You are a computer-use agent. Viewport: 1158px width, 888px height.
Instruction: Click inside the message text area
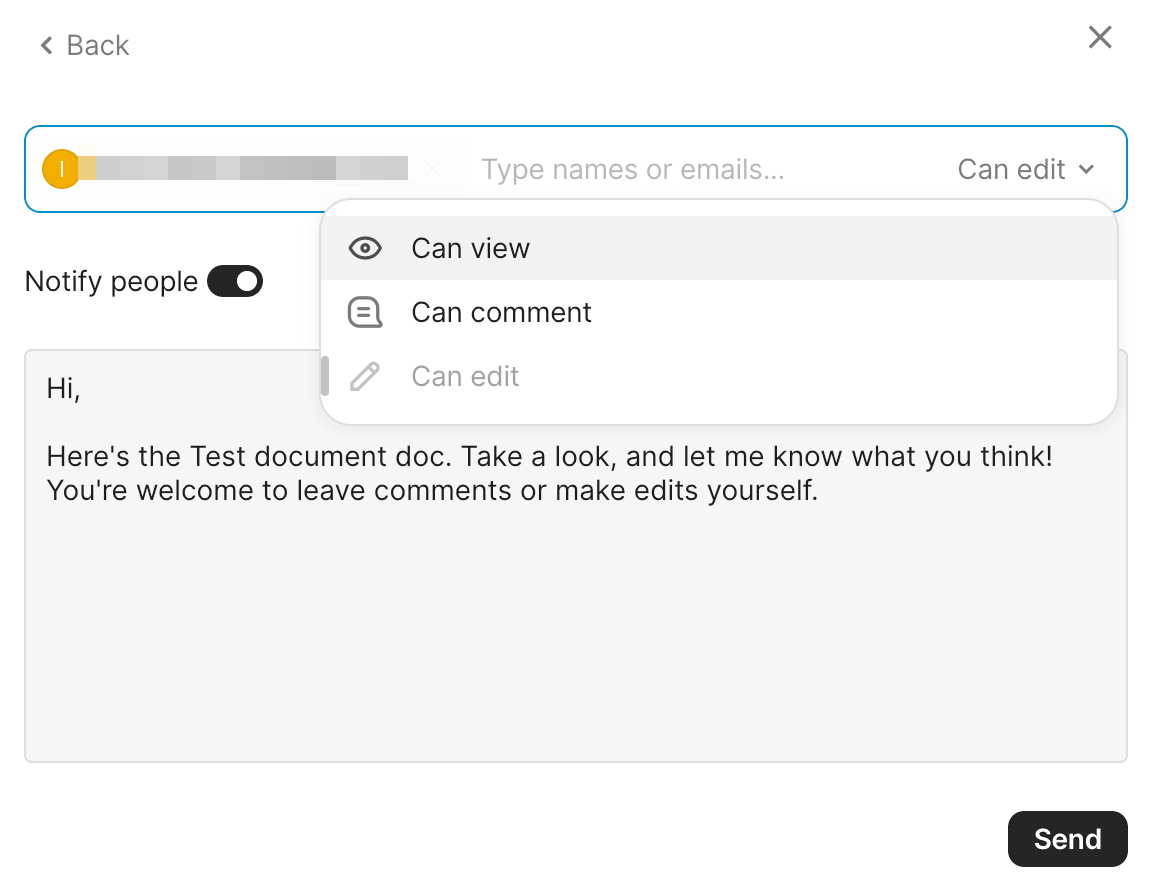(x=575, y=556)
